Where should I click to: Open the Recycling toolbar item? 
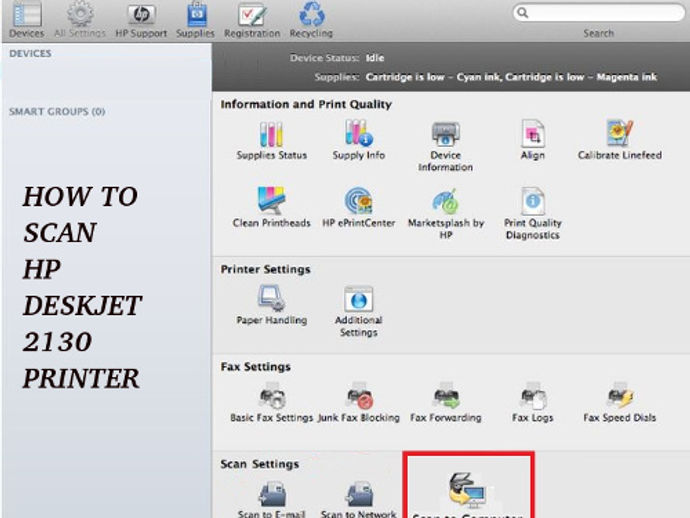click(x=311, y=19)
